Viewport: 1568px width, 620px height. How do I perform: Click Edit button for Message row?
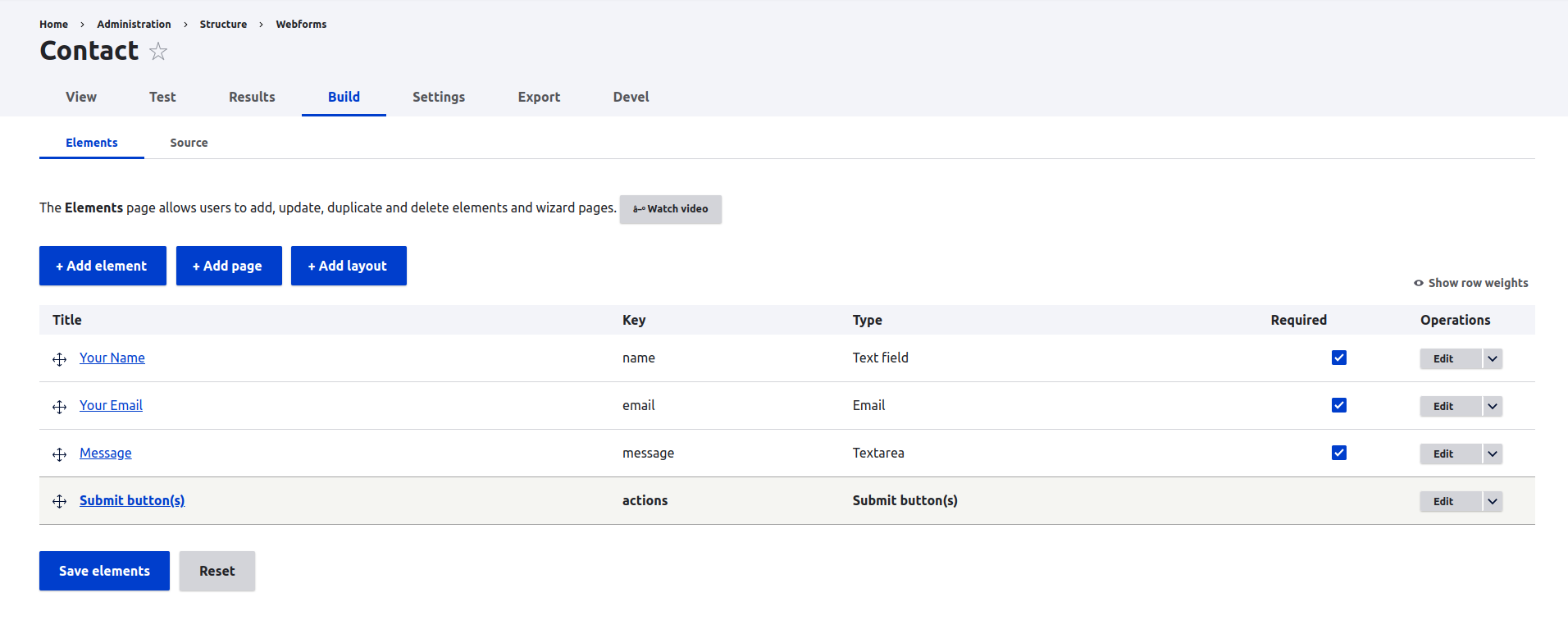pos(1443,454)
